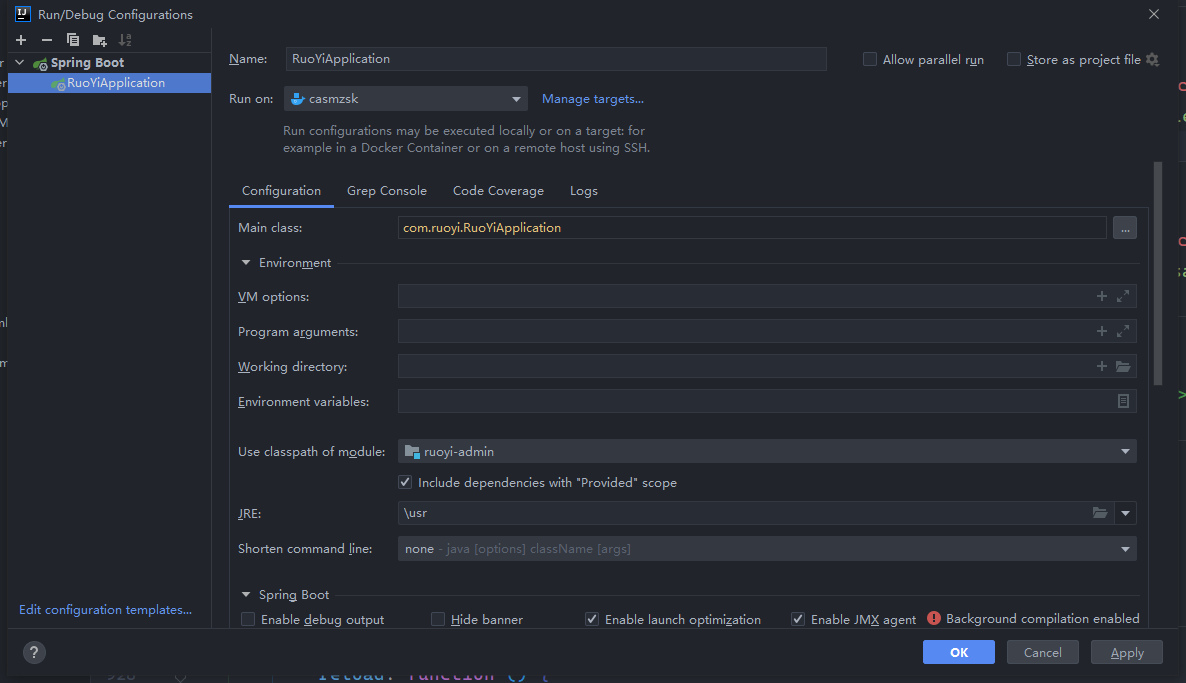Click the IntelliJ logo in title bar

[23, 14]
